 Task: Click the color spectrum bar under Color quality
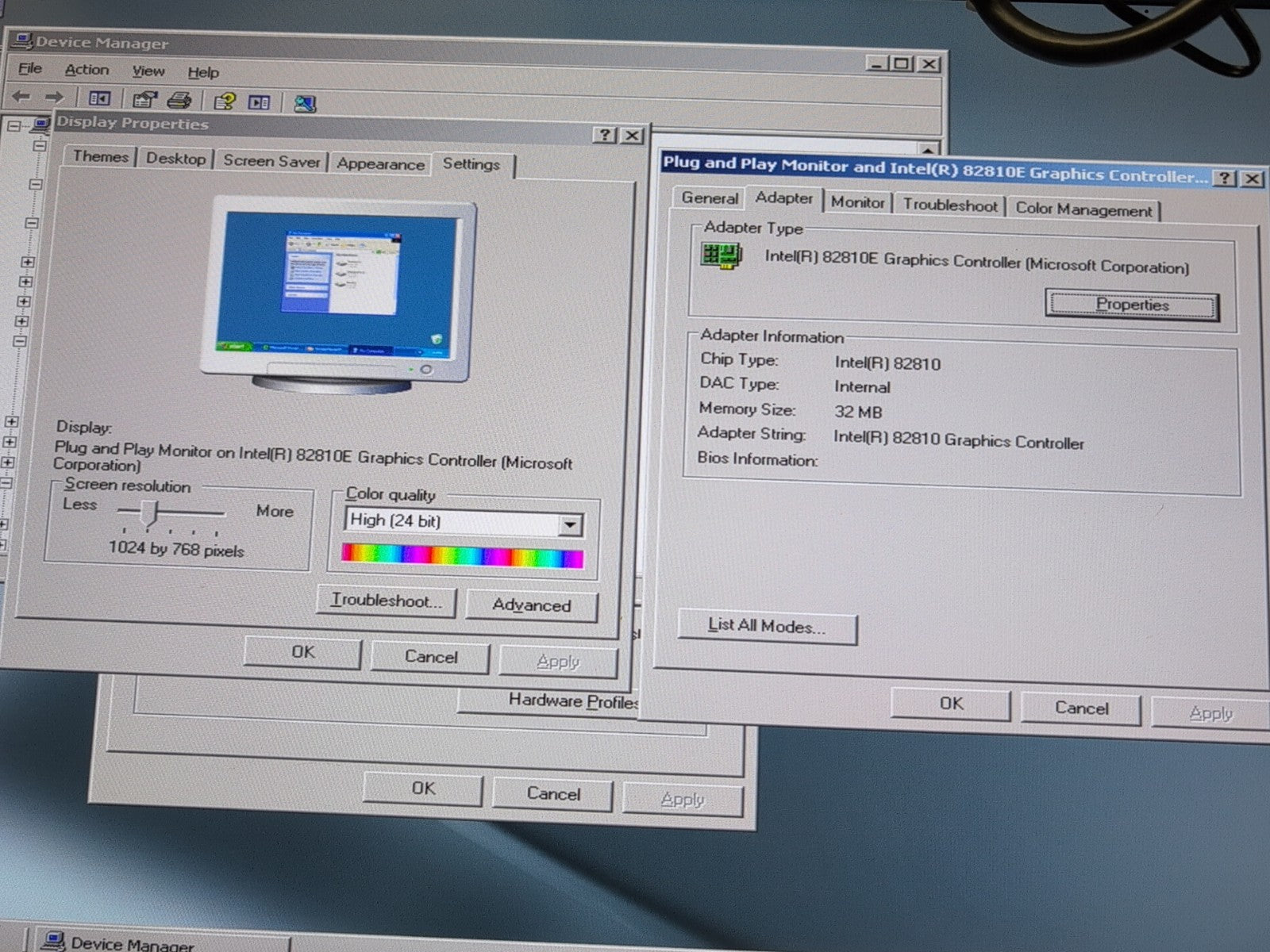[463, 555]
